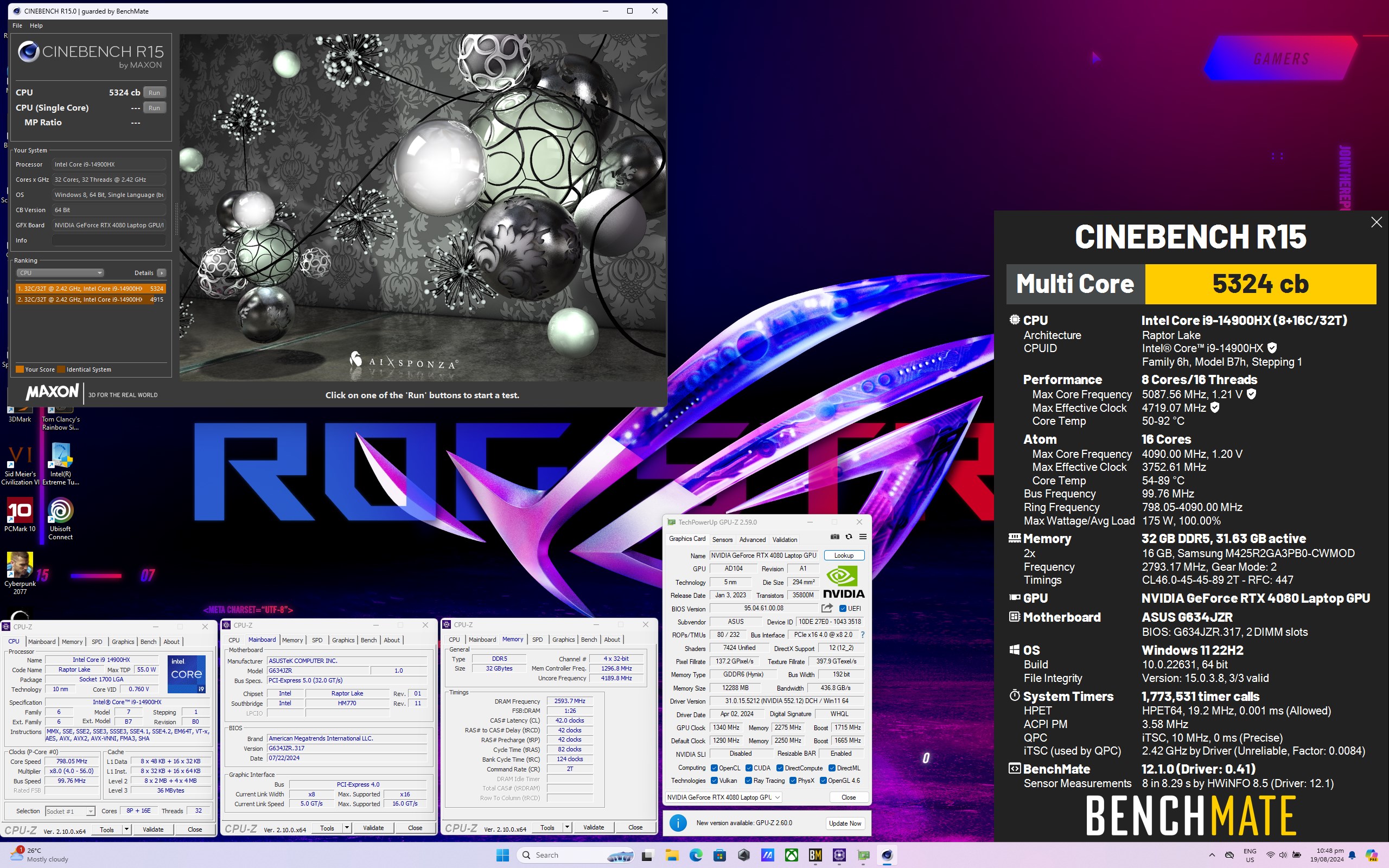The width and height of the screenshot is (1389, 868).
Task: Run the CPU multi-core test in Cinebench
Action: pyautogui.click(x=155, y=92)
